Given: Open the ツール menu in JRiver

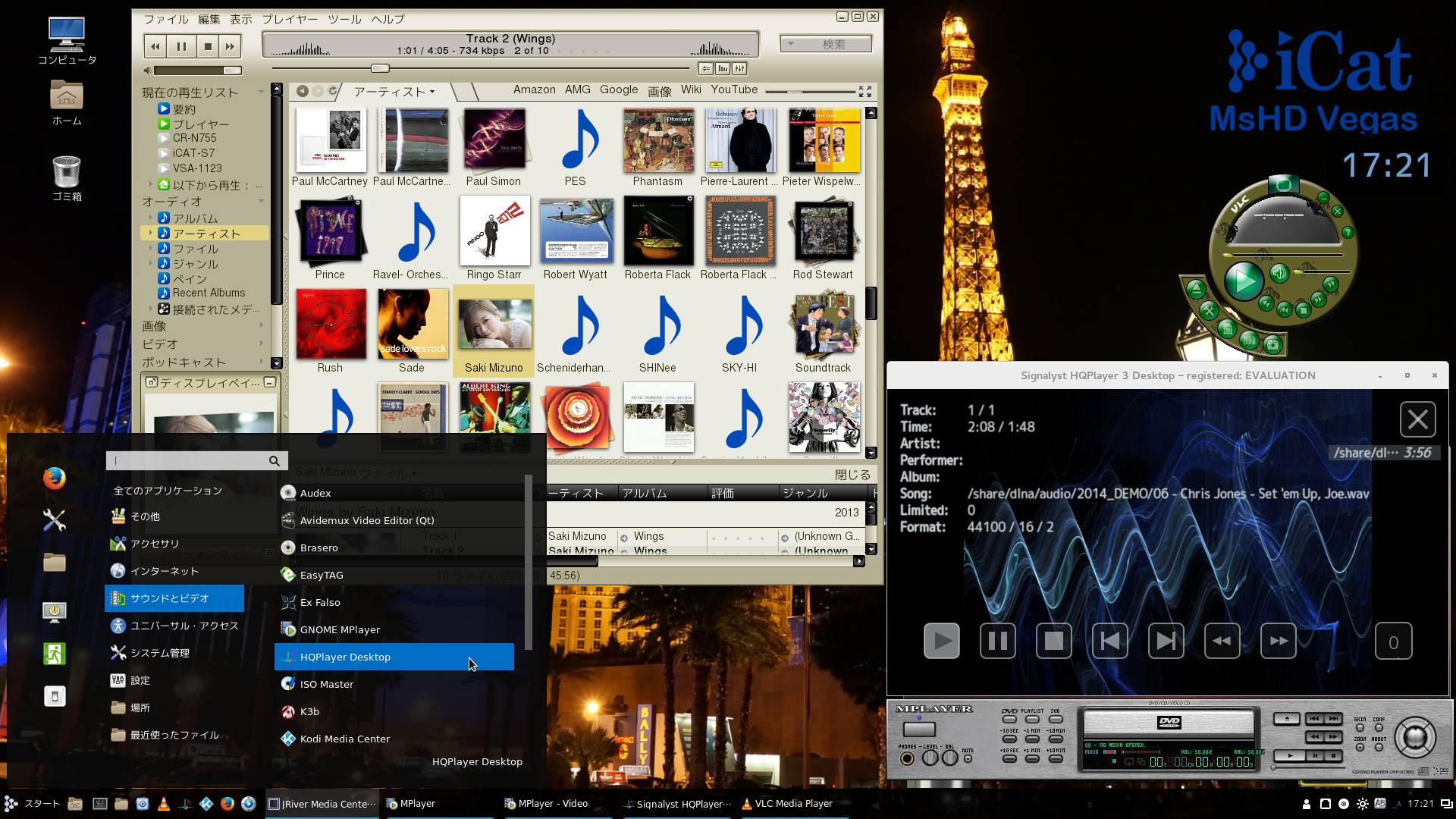Looking at the screenshot, I should coord(344,19).
